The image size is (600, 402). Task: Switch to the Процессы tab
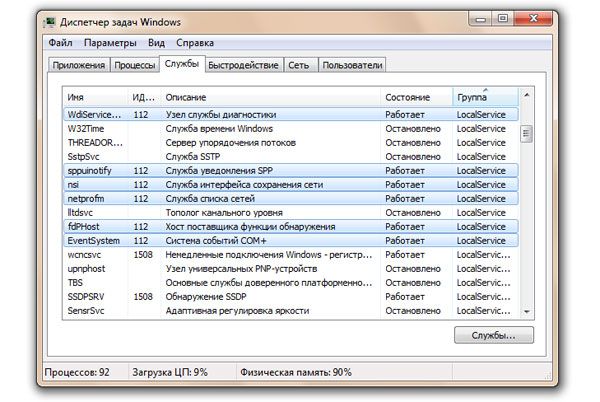tap(135, 65)
